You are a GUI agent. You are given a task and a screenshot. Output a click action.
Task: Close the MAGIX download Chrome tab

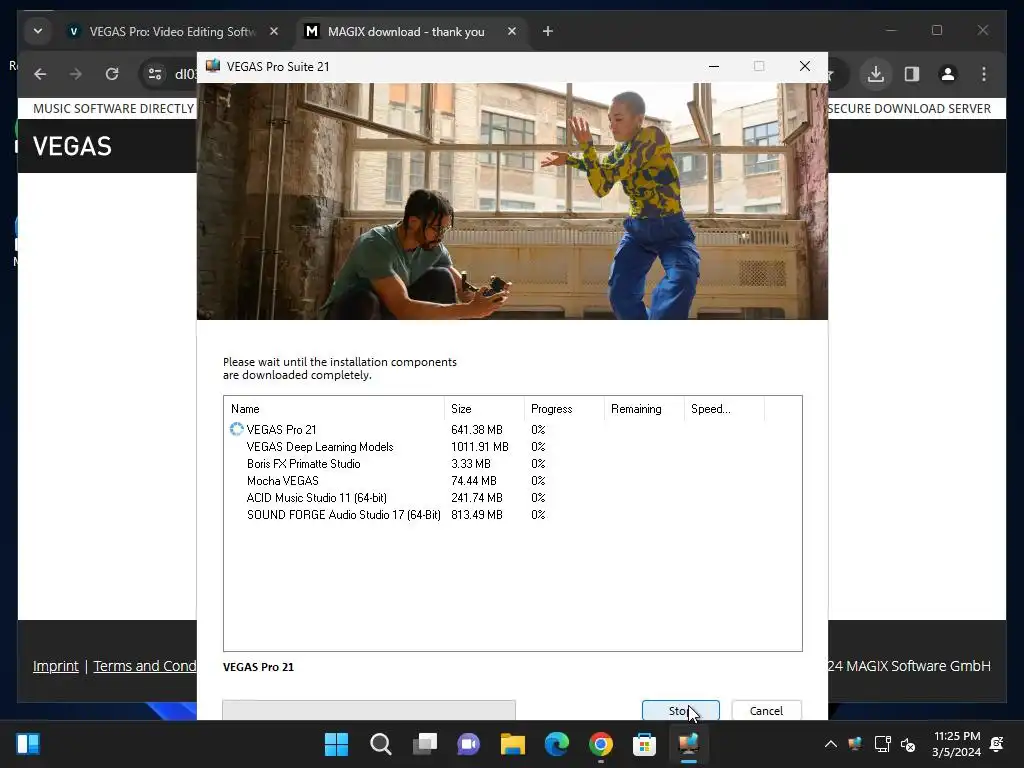[512, 31]
